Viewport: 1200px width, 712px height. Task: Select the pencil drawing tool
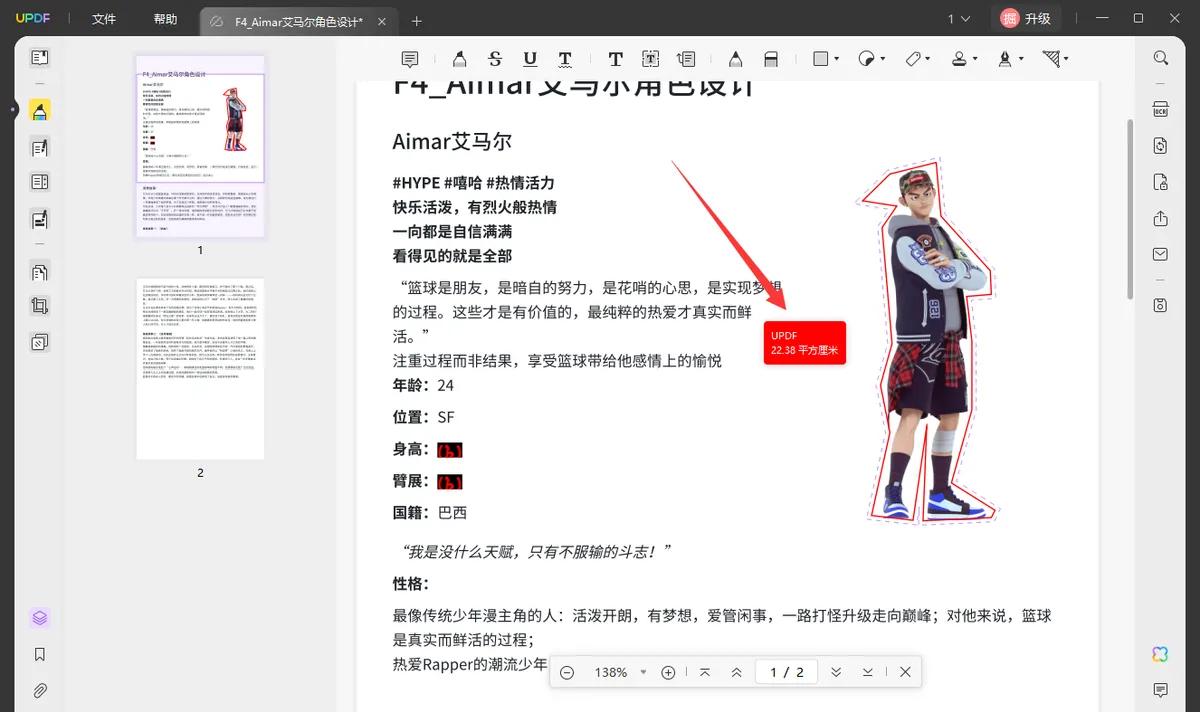pos(735,59)
